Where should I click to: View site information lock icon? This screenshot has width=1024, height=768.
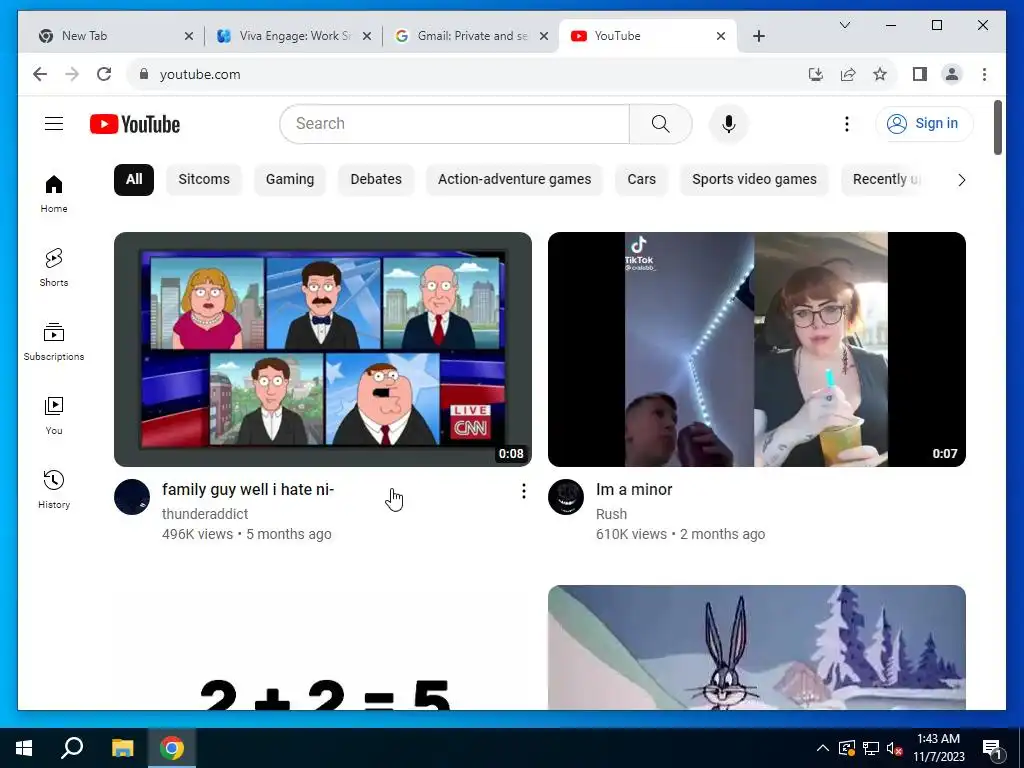tap(144, 74)
